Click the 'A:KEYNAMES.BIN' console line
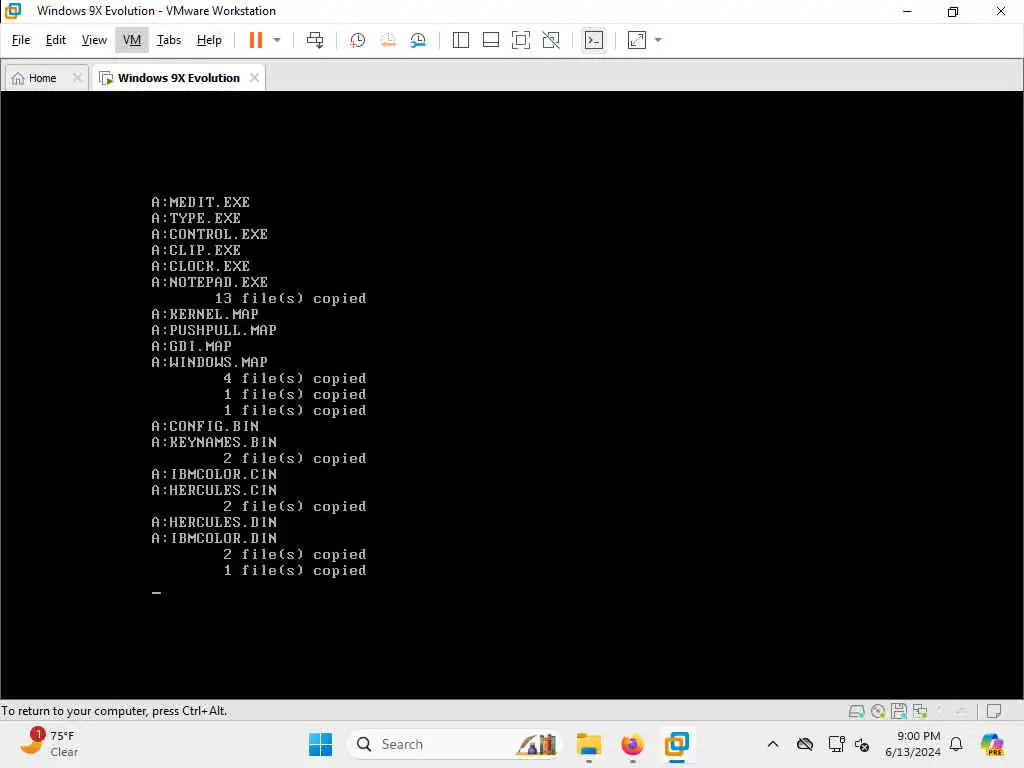This screenshot has height=768, width=1024. (x=214, y=442)
